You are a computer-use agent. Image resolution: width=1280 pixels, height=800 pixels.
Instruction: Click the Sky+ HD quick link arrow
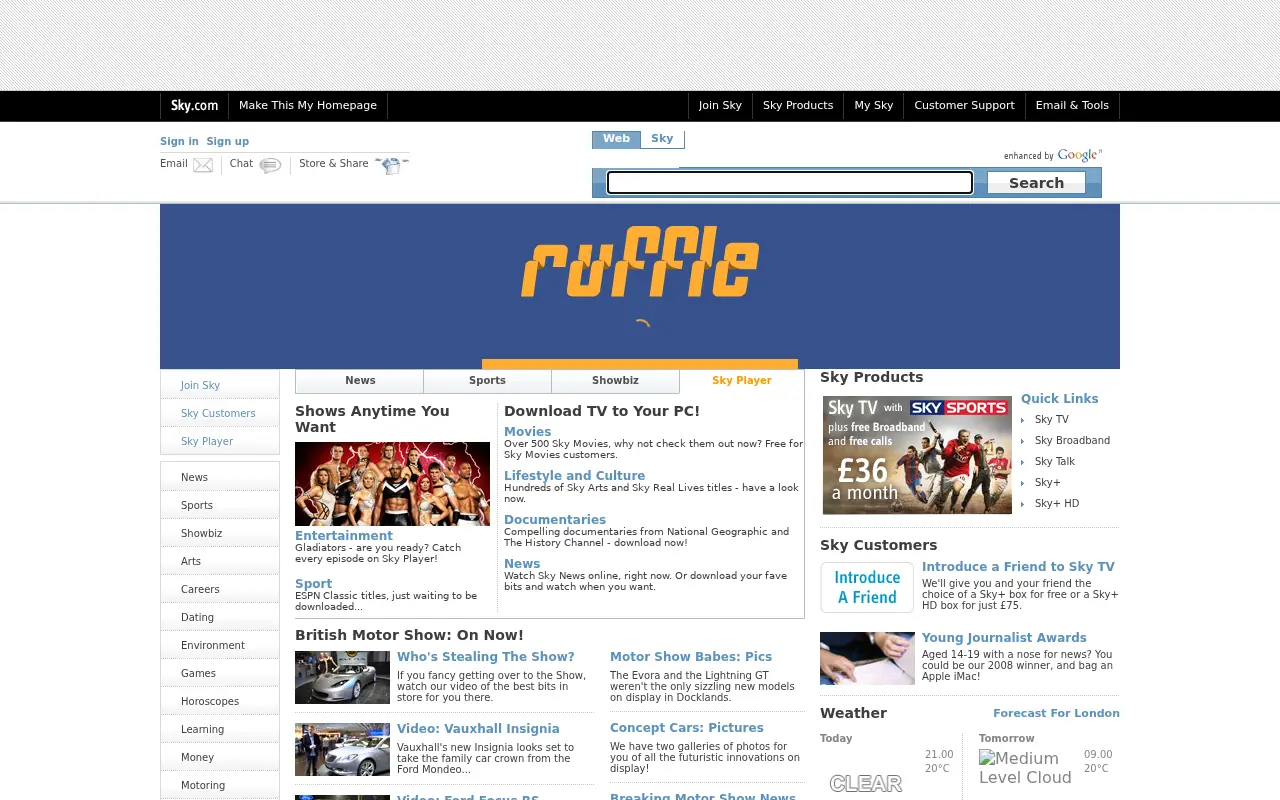(1022, 504)
